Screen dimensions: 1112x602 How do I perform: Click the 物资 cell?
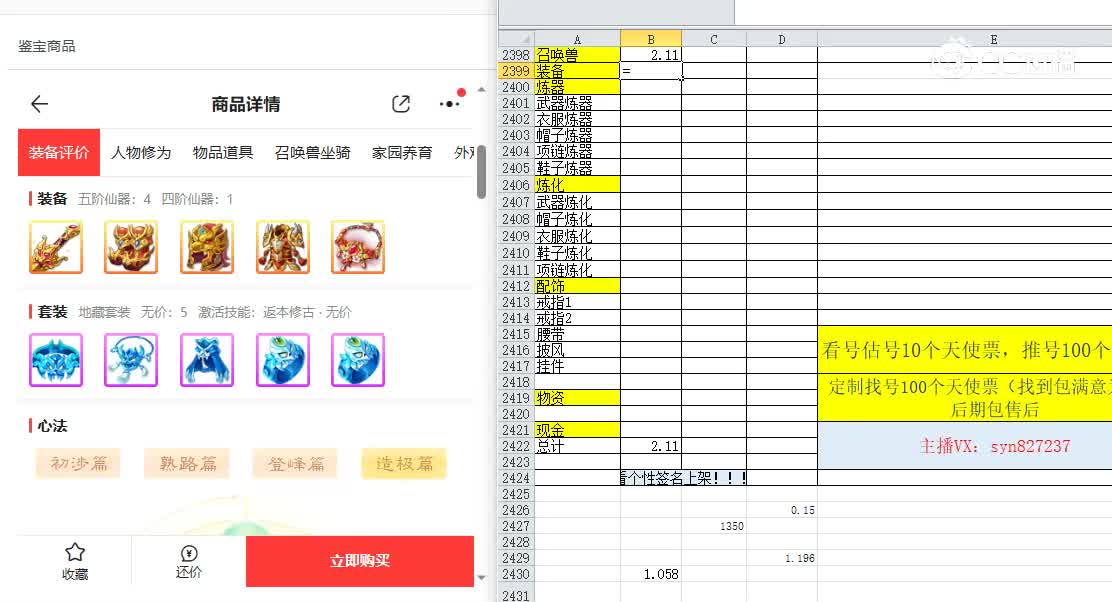[x=577, y=398]
